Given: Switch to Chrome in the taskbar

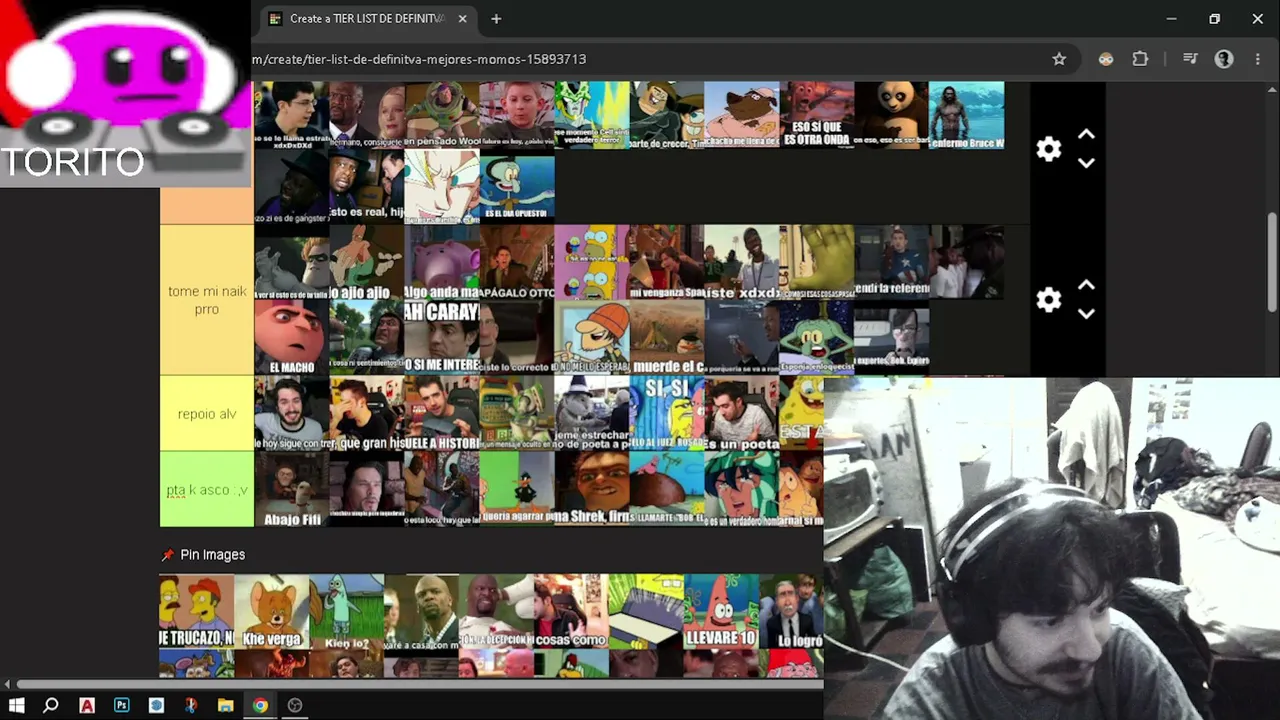Looking at the screenshot, I should 260,705.
